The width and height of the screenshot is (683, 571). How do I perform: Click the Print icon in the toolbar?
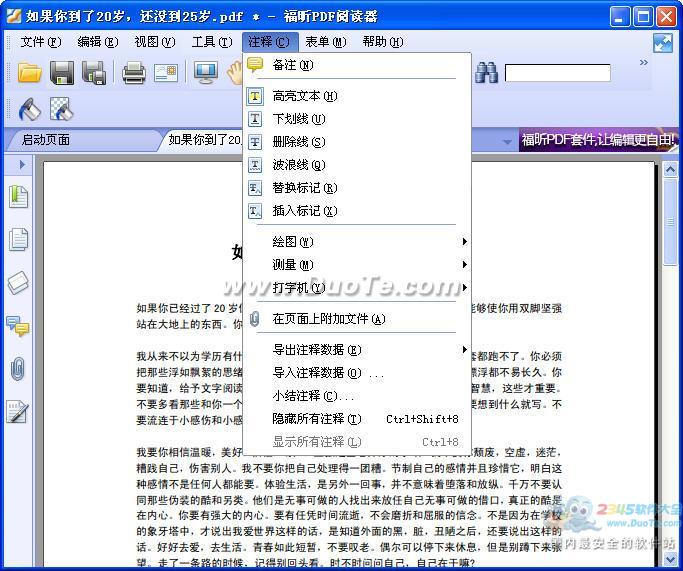[134, 72]
